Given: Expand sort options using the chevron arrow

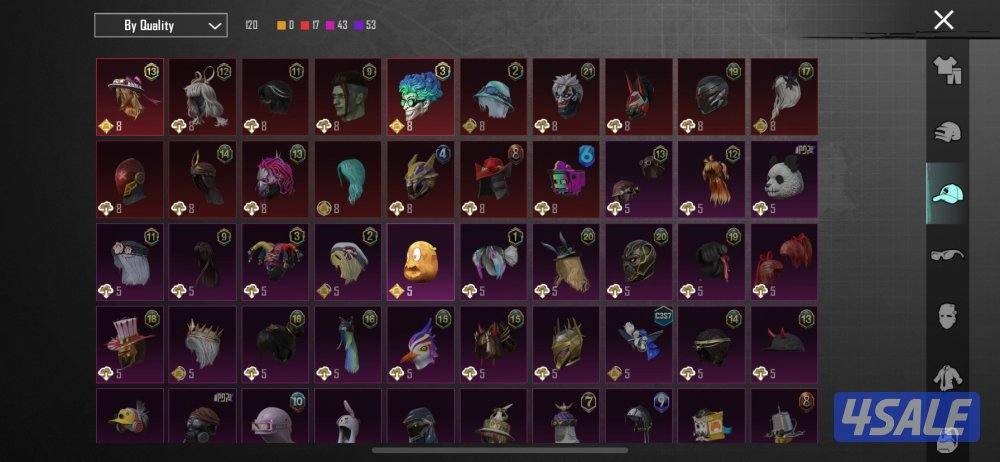Looking at the screenshot, I should point(214,26).
